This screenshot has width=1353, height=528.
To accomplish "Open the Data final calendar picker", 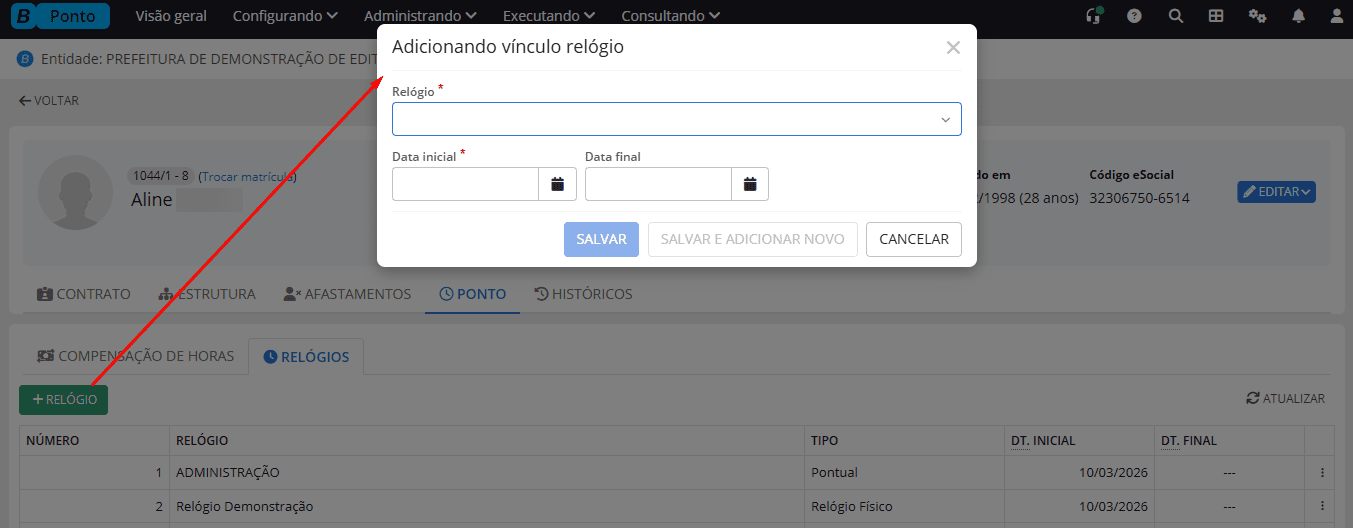I will 750,184.
